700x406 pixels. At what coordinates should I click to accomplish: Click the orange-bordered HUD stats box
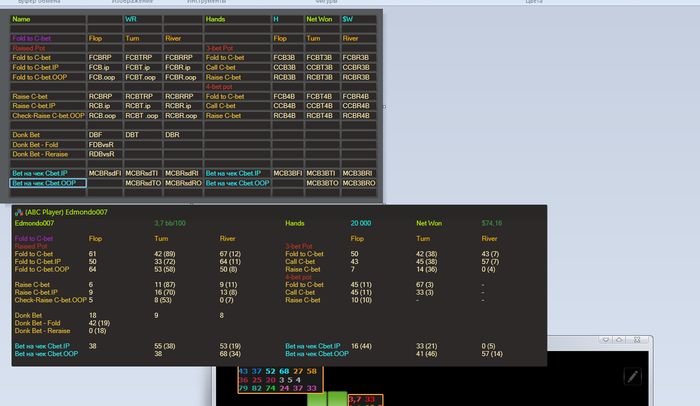[280, 380]
